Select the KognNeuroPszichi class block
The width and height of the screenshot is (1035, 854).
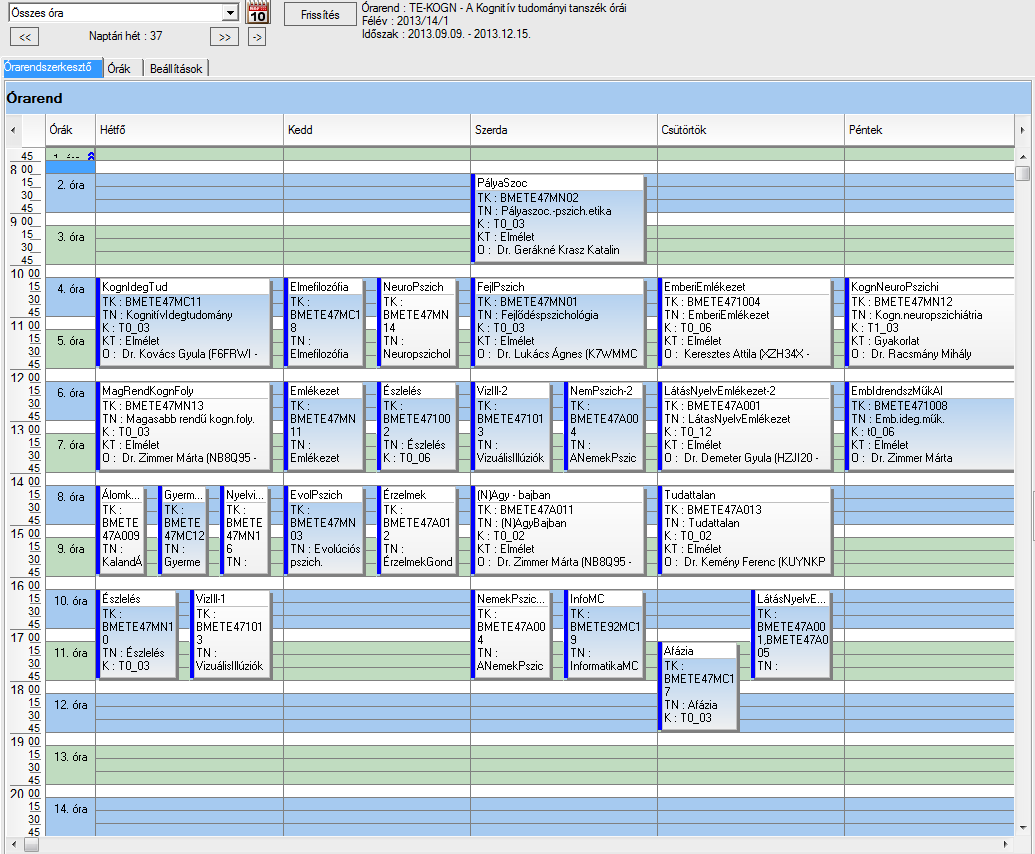coord(929,322)
